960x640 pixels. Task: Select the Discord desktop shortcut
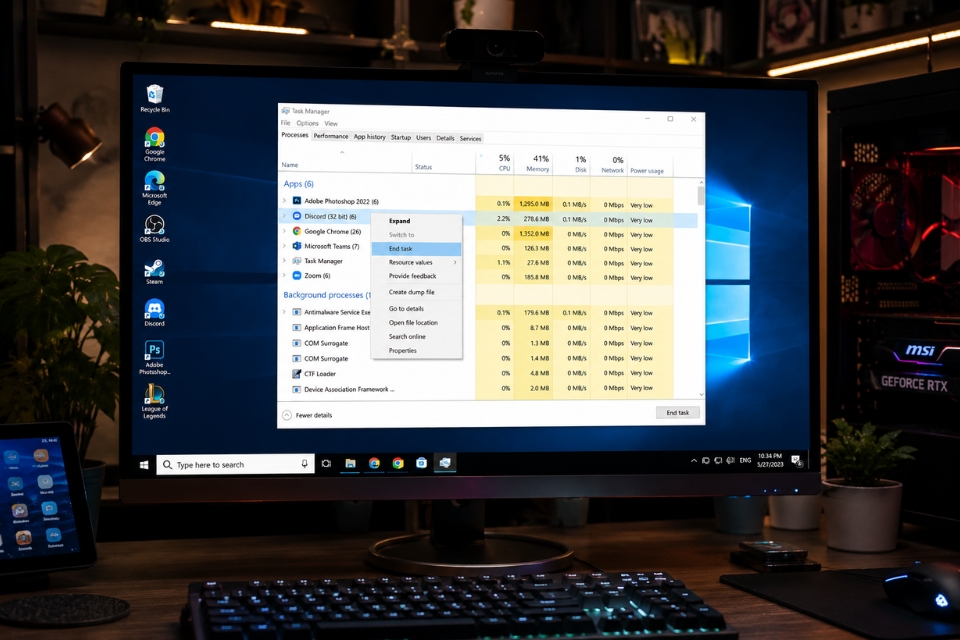[x=154, y=312]
